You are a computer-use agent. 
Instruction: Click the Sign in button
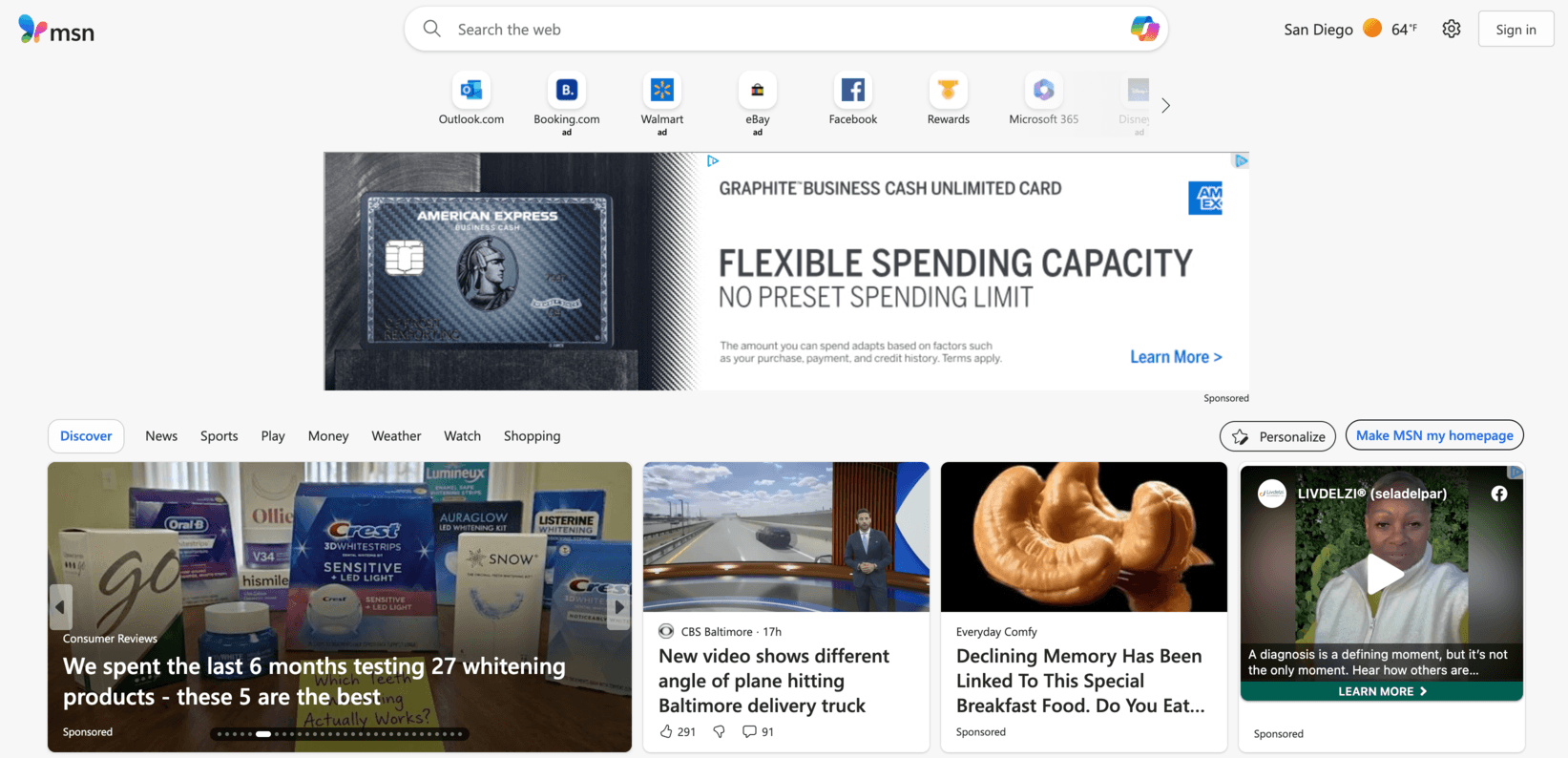(1516, 29)
